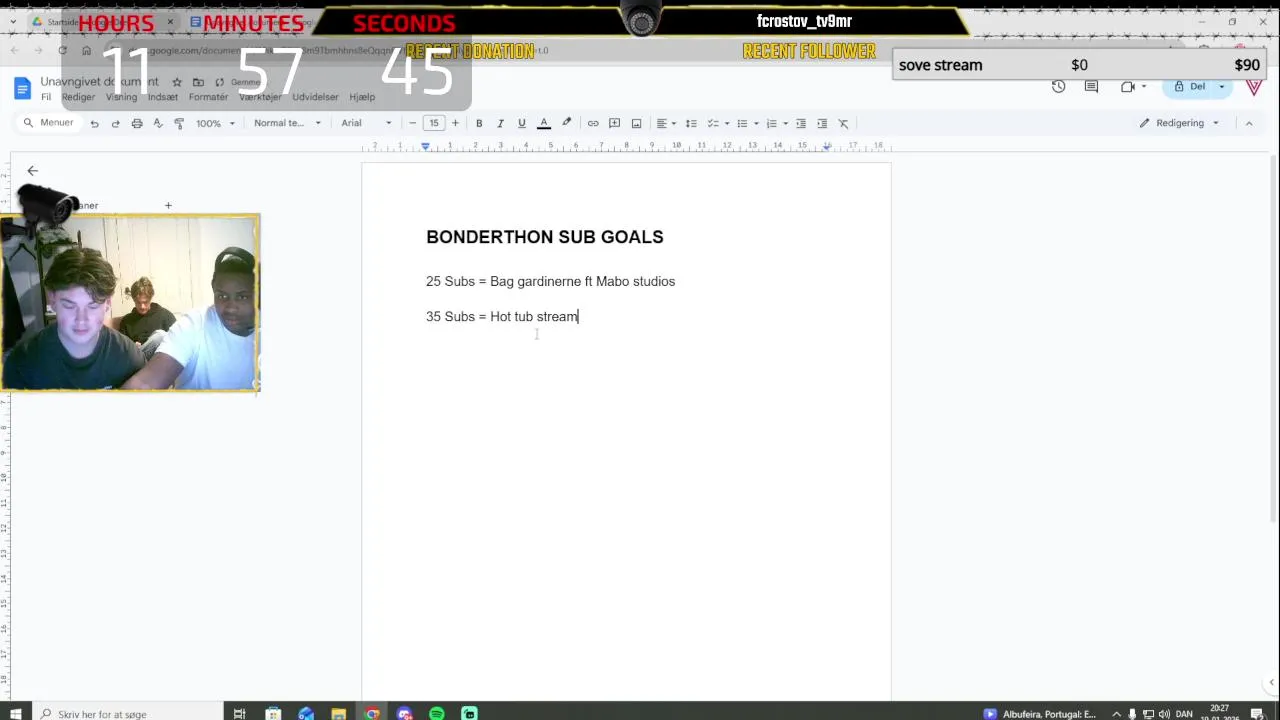
Task: Insert a bulleted list
Action: click(x=742, y=123)
